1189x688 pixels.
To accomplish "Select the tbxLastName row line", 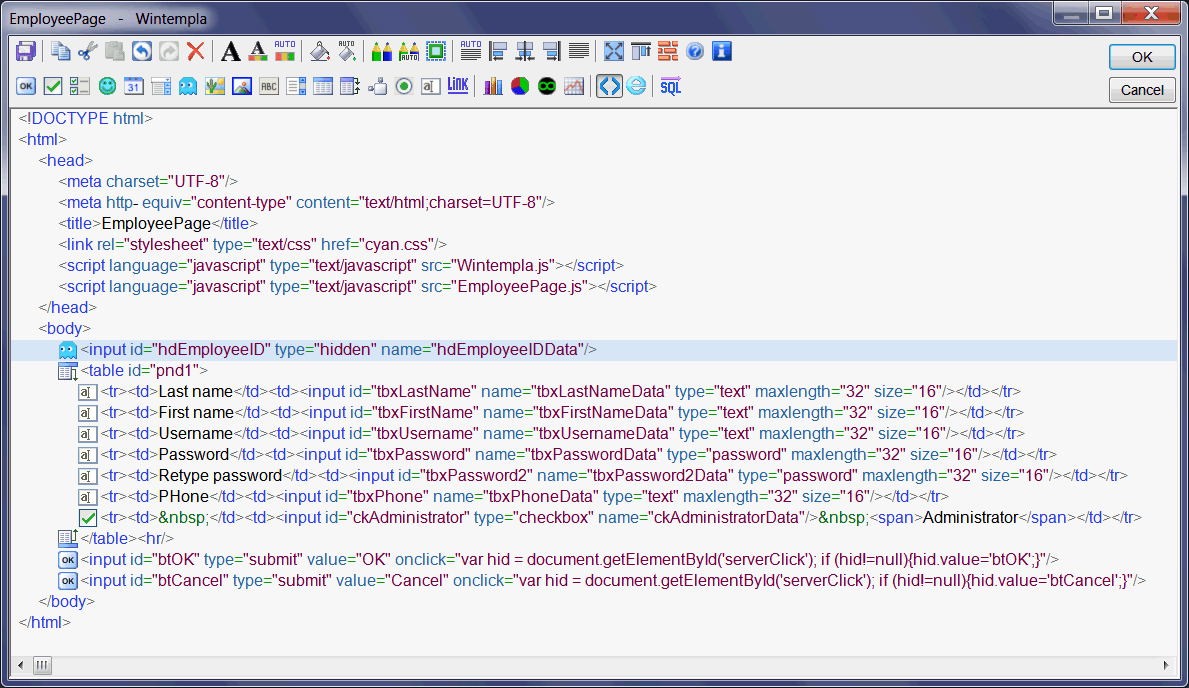I will (561, 392).
